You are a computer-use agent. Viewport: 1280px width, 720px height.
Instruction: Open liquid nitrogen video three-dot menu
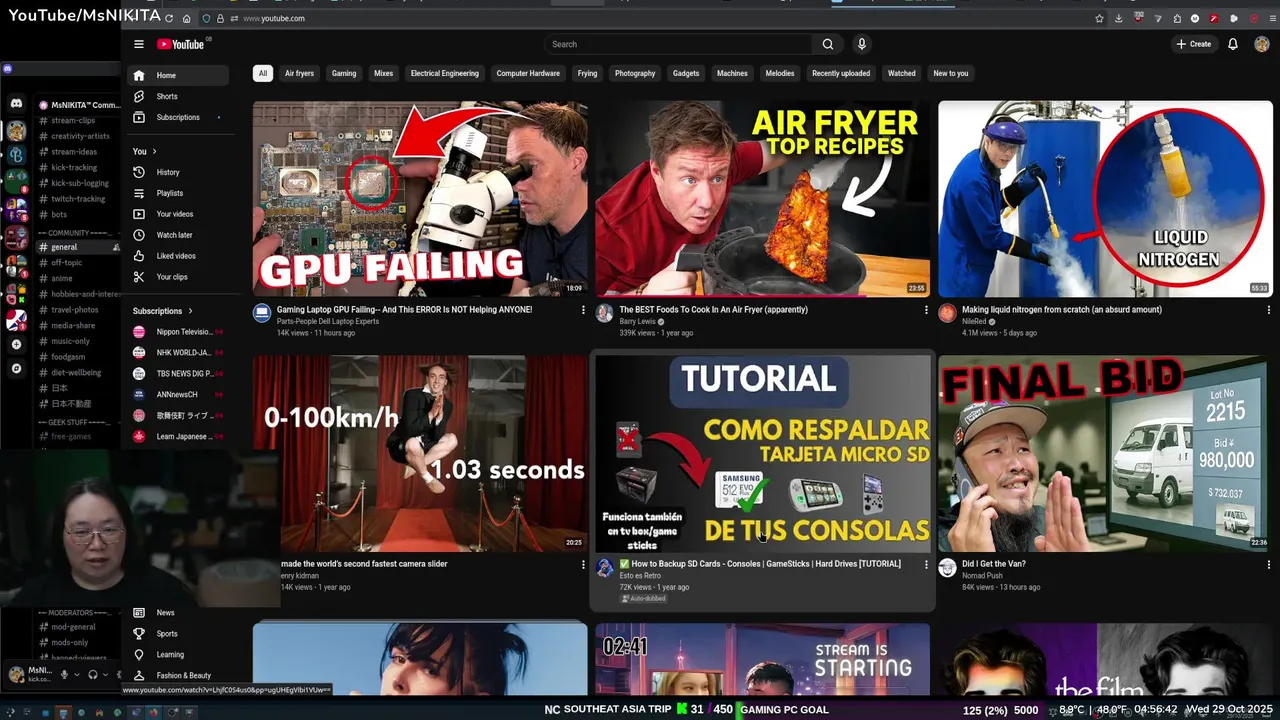(x=1269, y=310)
